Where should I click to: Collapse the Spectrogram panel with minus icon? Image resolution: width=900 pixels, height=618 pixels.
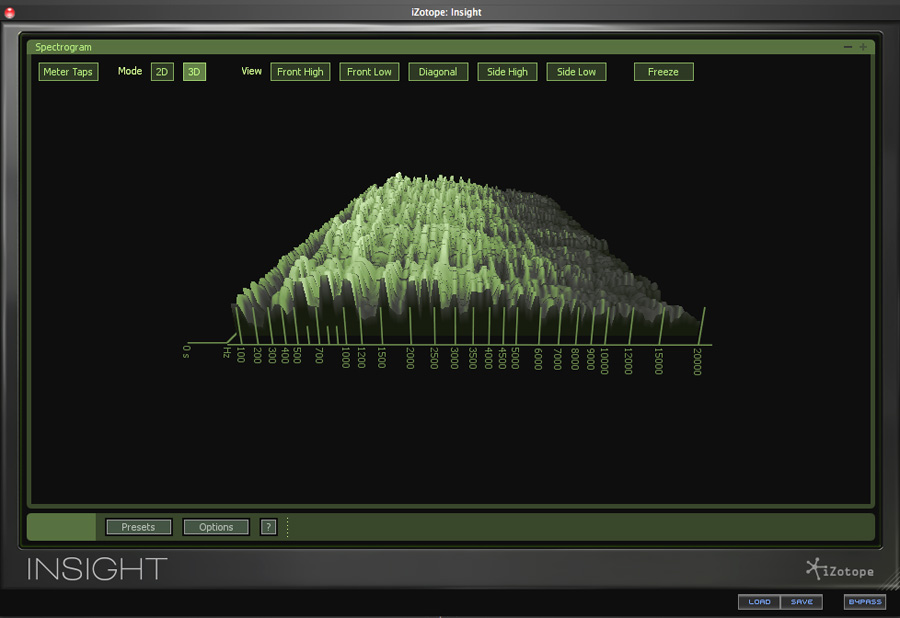point(848,47)
